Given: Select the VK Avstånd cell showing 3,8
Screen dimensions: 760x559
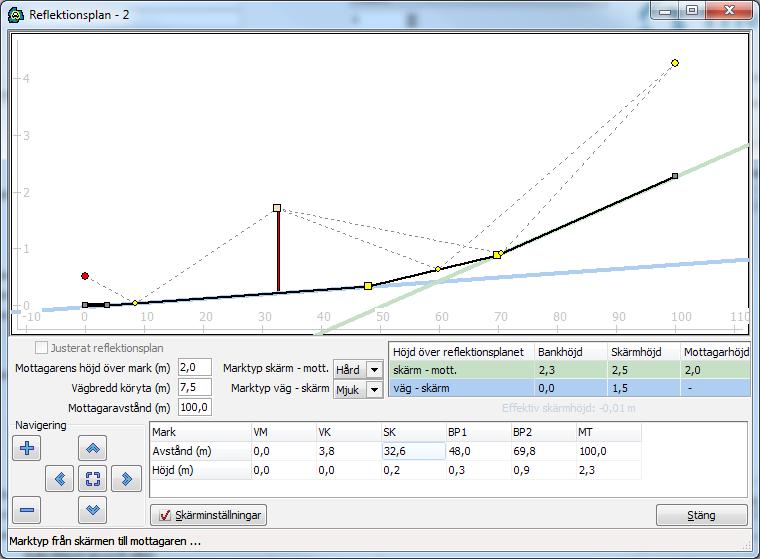Looking at the screenshot, I should pos(348,451).
